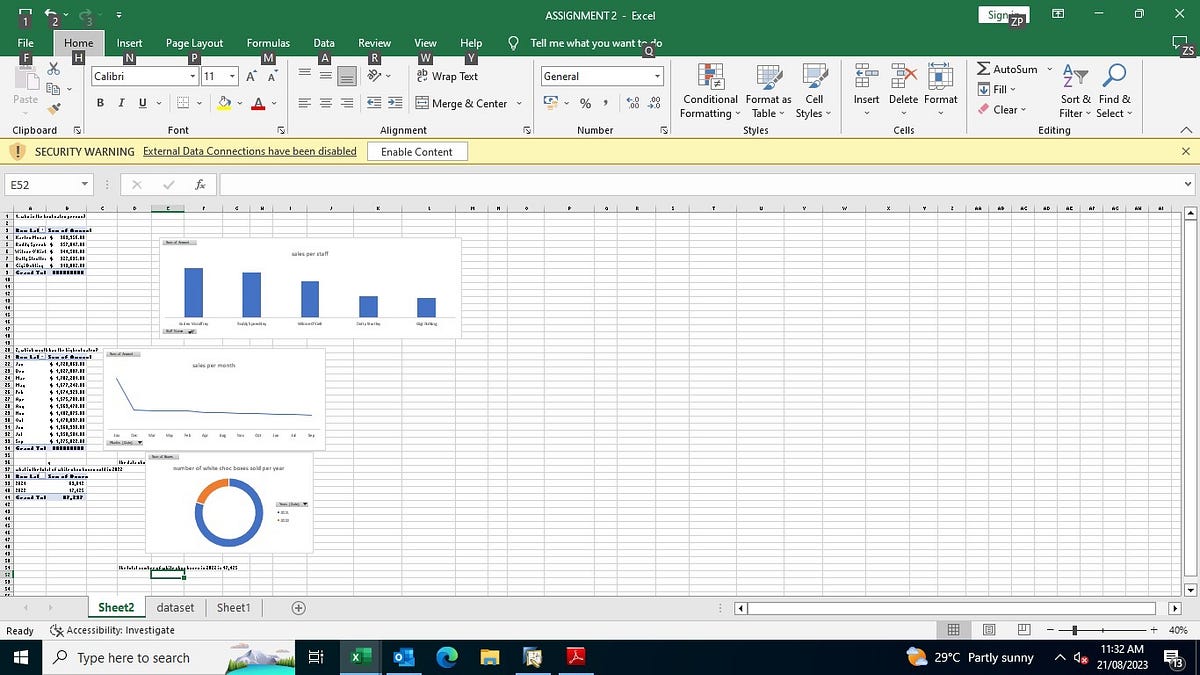Click the Percent Style icon
Screen dimensions: 1200x675
(x=585, y=103)
